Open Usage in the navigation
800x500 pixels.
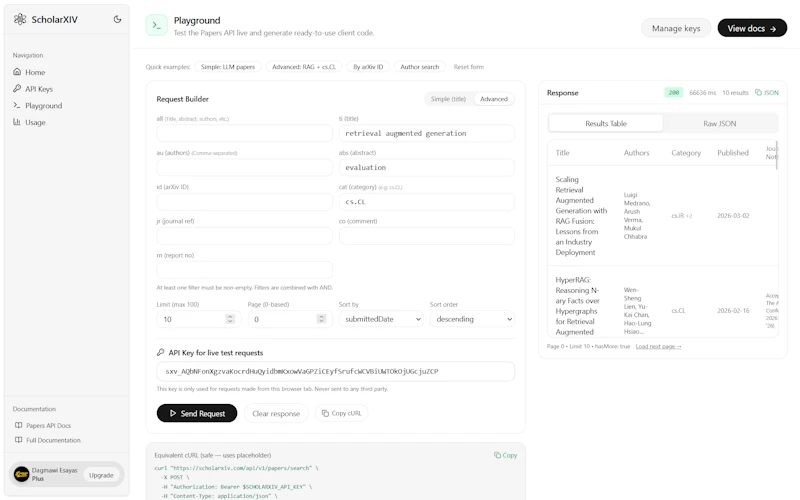[35, 122]
